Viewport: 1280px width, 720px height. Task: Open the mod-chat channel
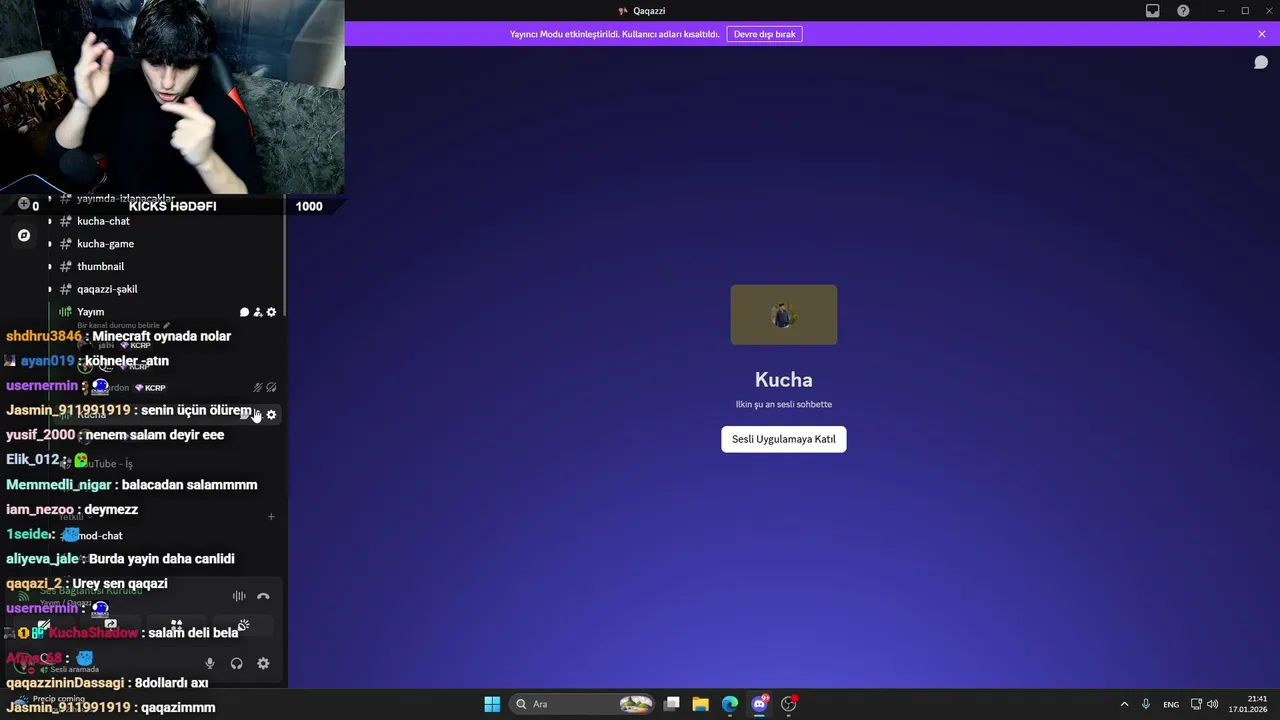click(100, 536)
